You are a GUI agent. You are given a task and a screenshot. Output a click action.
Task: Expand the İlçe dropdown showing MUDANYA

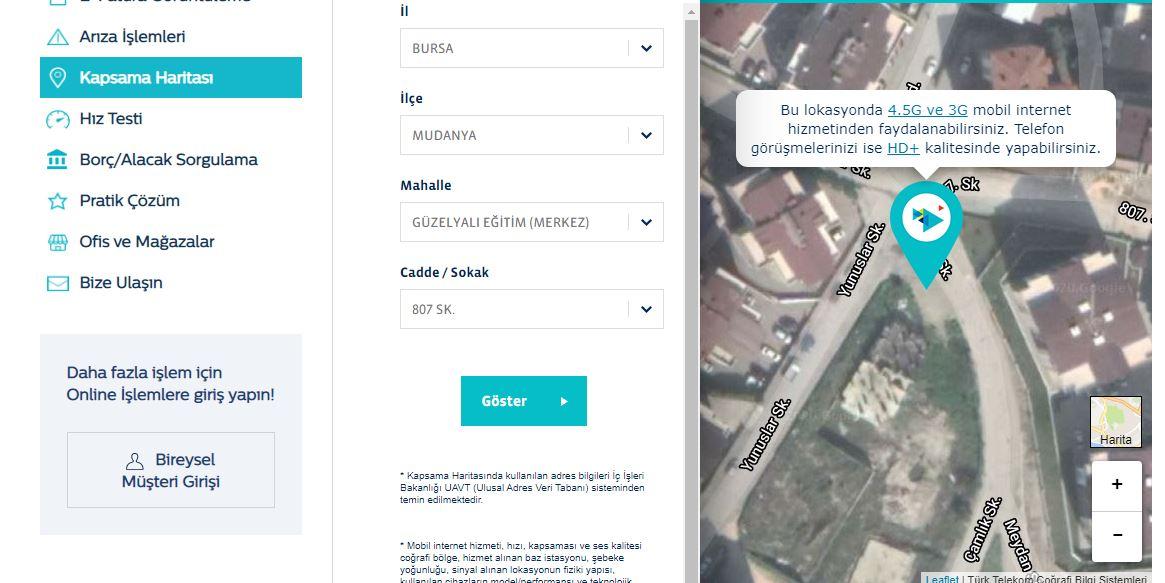531,135
